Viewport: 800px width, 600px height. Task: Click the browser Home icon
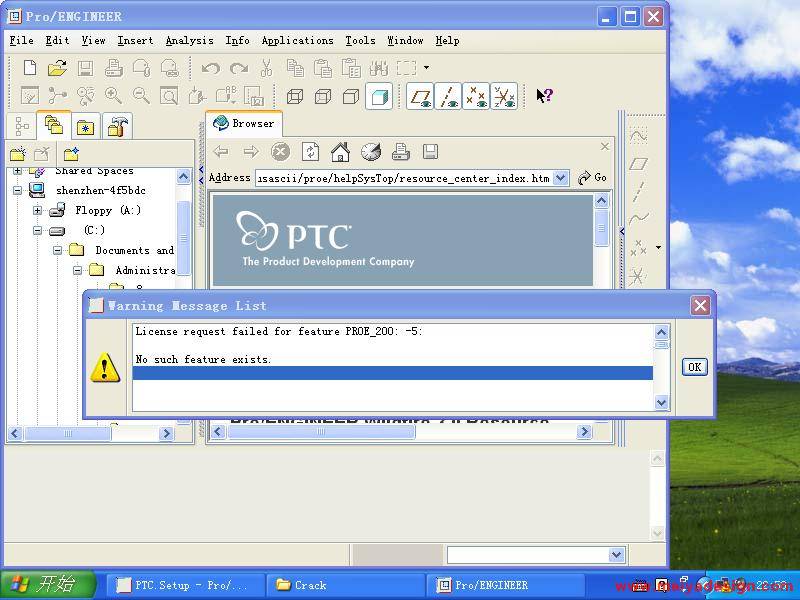pyautogui.click(x=340, y=152)
